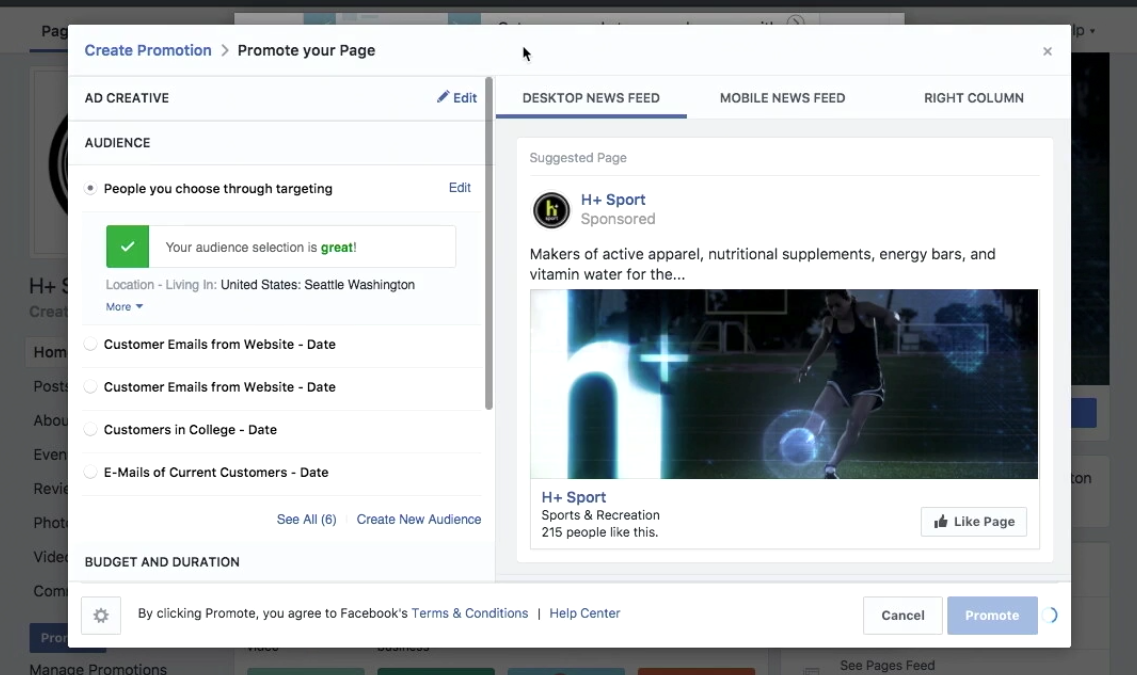The width and height of the screenshot is (1137, 675).
Task: Click 'Suggested Page' label
Action: pyautogui.click(x=578, y=158)
